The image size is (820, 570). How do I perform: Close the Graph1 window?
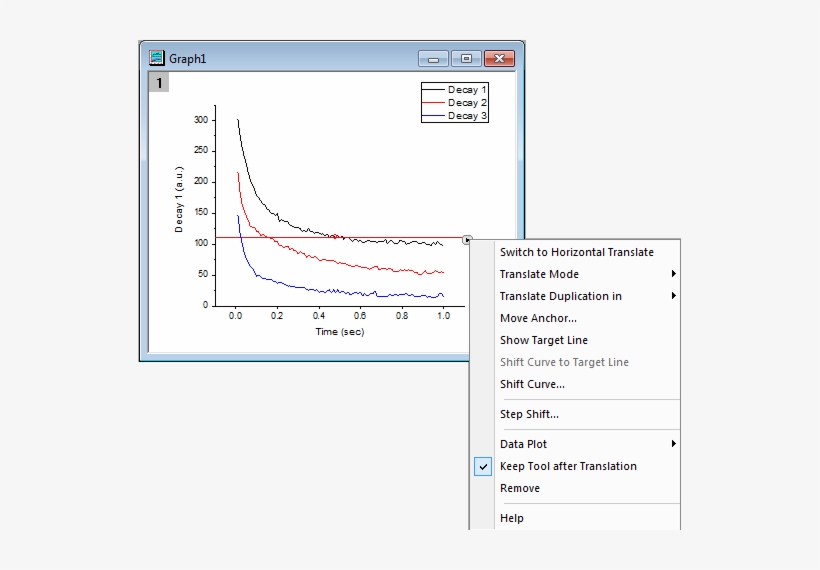[x=499, y=59]
